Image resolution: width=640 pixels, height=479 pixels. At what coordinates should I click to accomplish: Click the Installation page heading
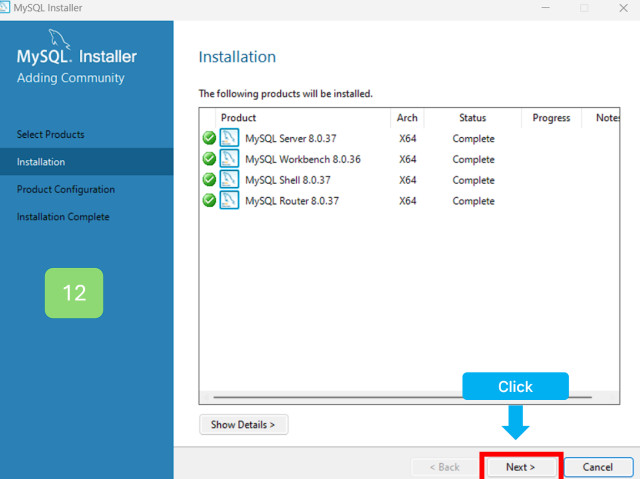[237, 57]
